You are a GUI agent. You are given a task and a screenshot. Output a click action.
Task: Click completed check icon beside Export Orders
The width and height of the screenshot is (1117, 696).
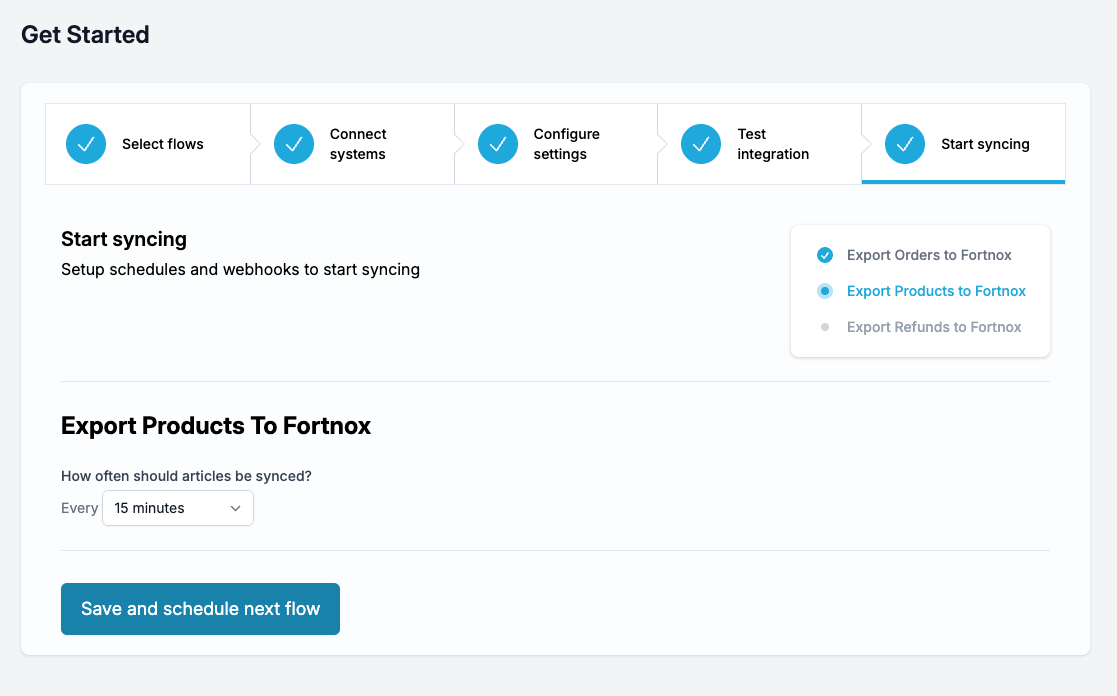(825, 255)
